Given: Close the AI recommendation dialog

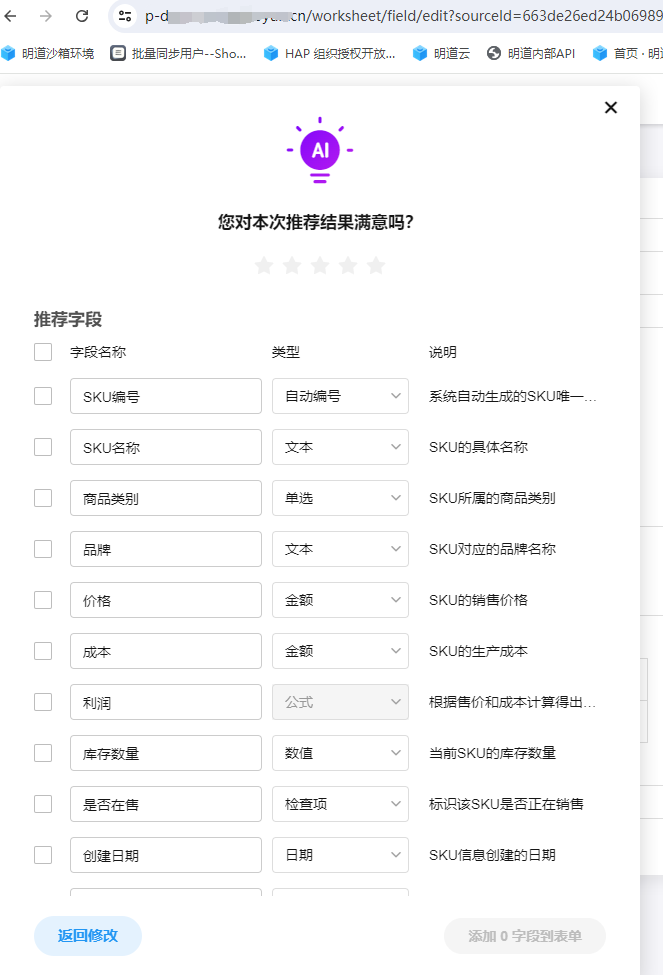Looking at the screenshot, I should pos(611,108).
